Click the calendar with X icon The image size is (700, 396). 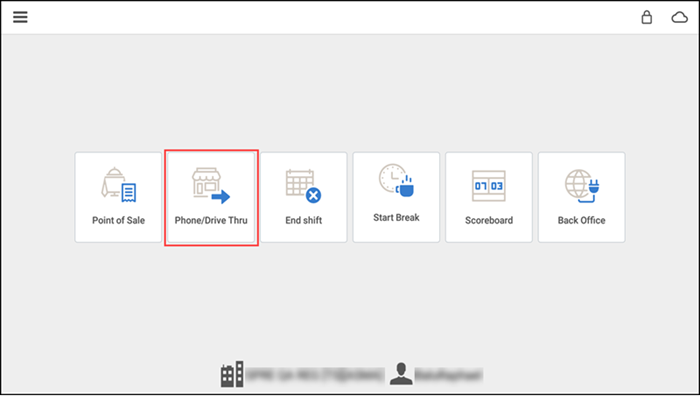tap(304, 186)
